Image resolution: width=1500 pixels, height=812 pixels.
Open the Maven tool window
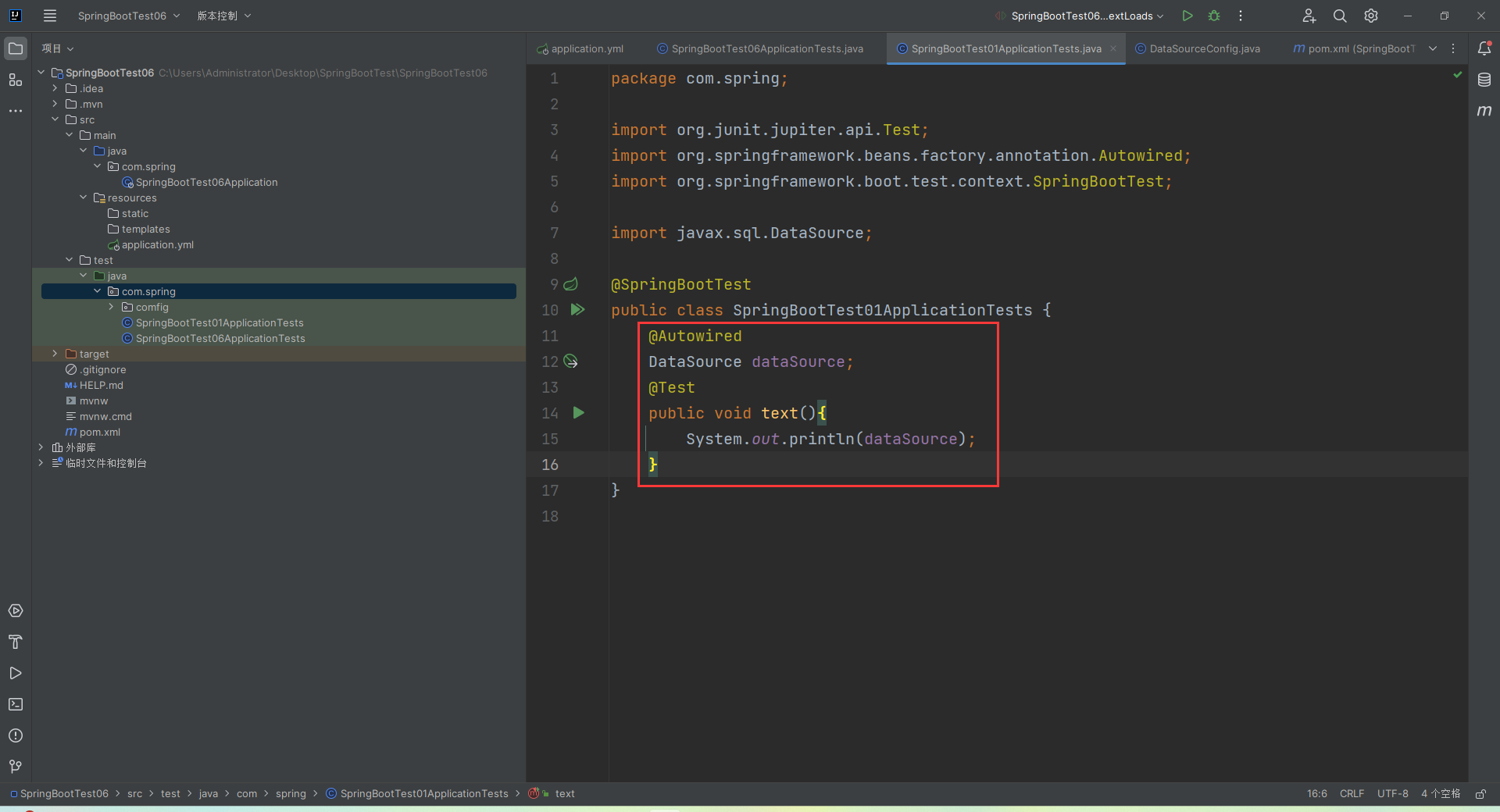point(1484,111)
